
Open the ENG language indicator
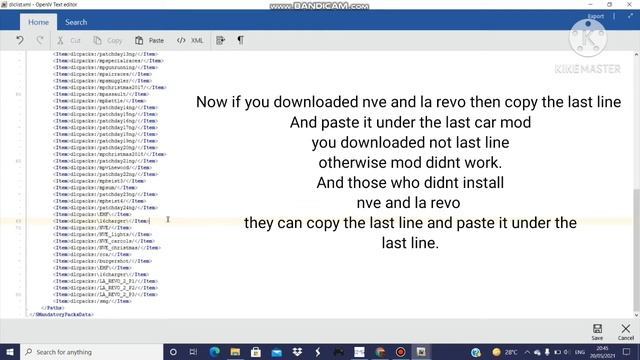click(580, 352)
